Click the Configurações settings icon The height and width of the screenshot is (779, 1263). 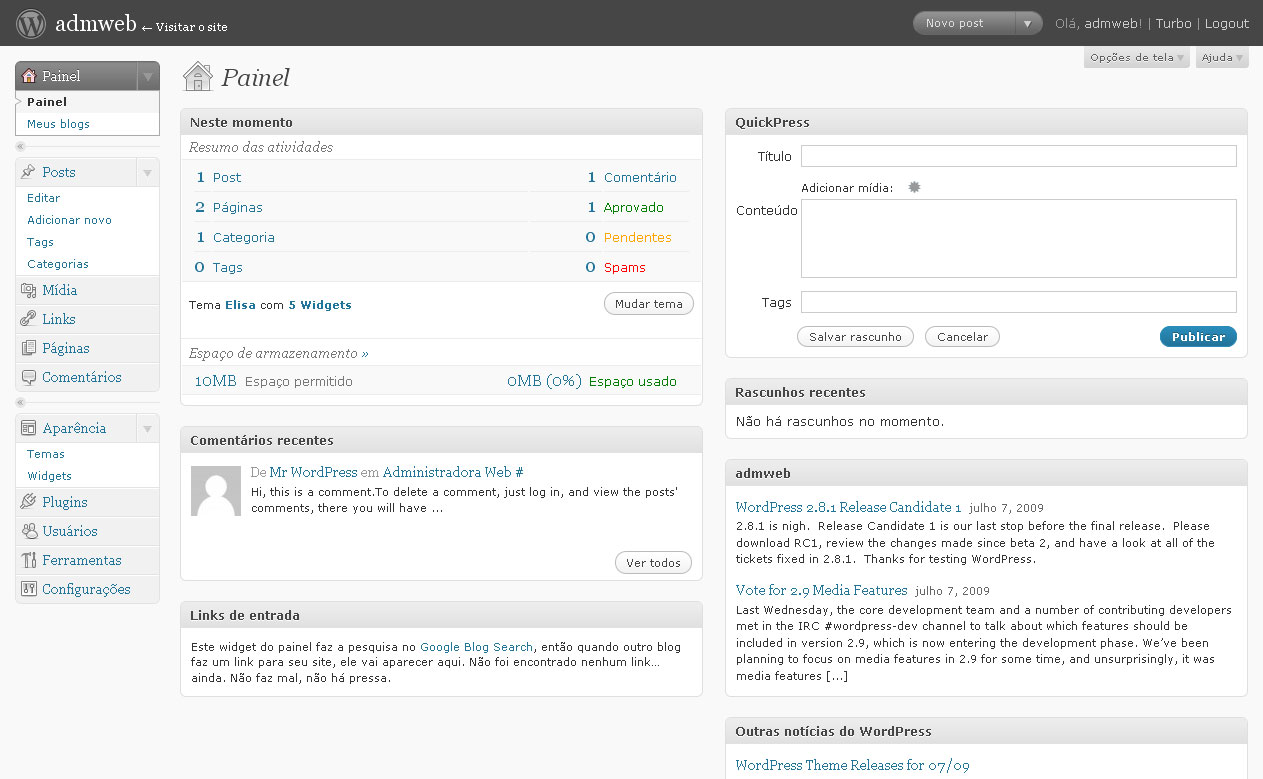tap(28, 589)
